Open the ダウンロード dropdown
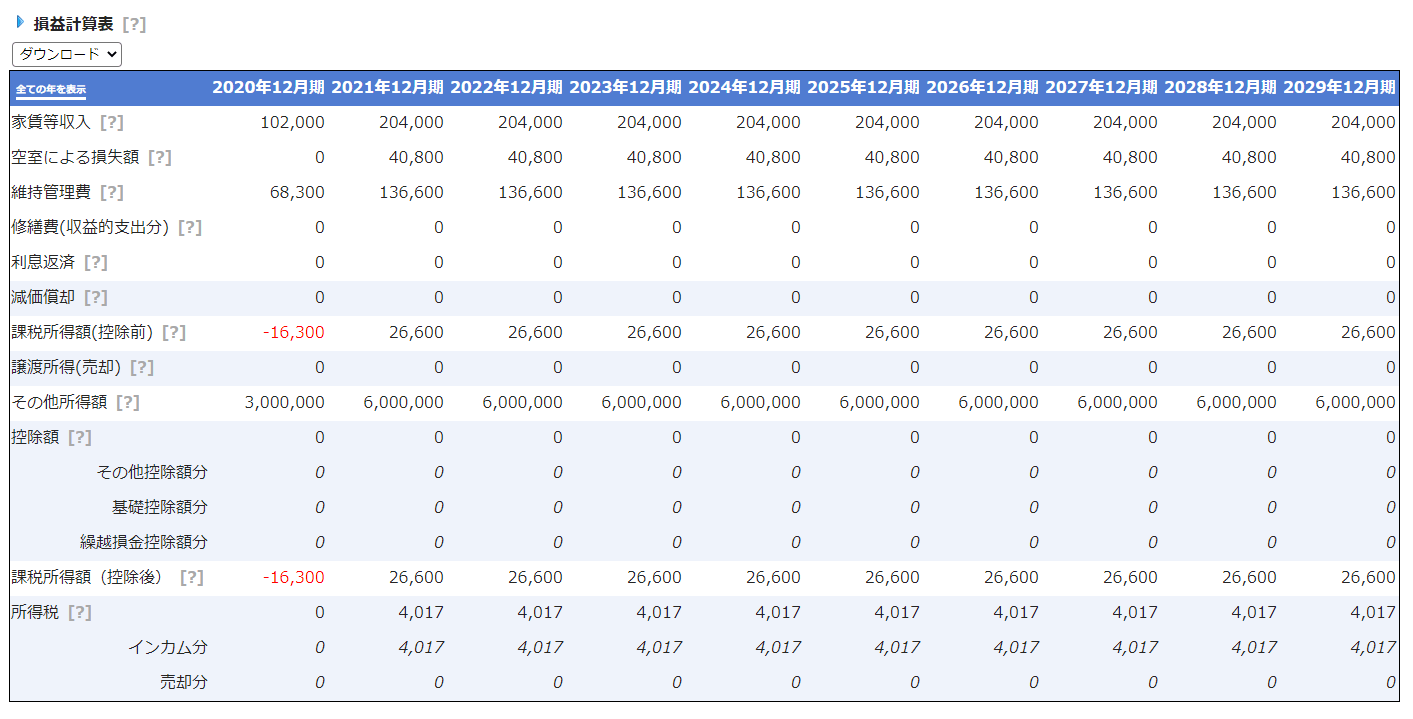Viewport: 1413px width, 719px height. pos(67,54)
